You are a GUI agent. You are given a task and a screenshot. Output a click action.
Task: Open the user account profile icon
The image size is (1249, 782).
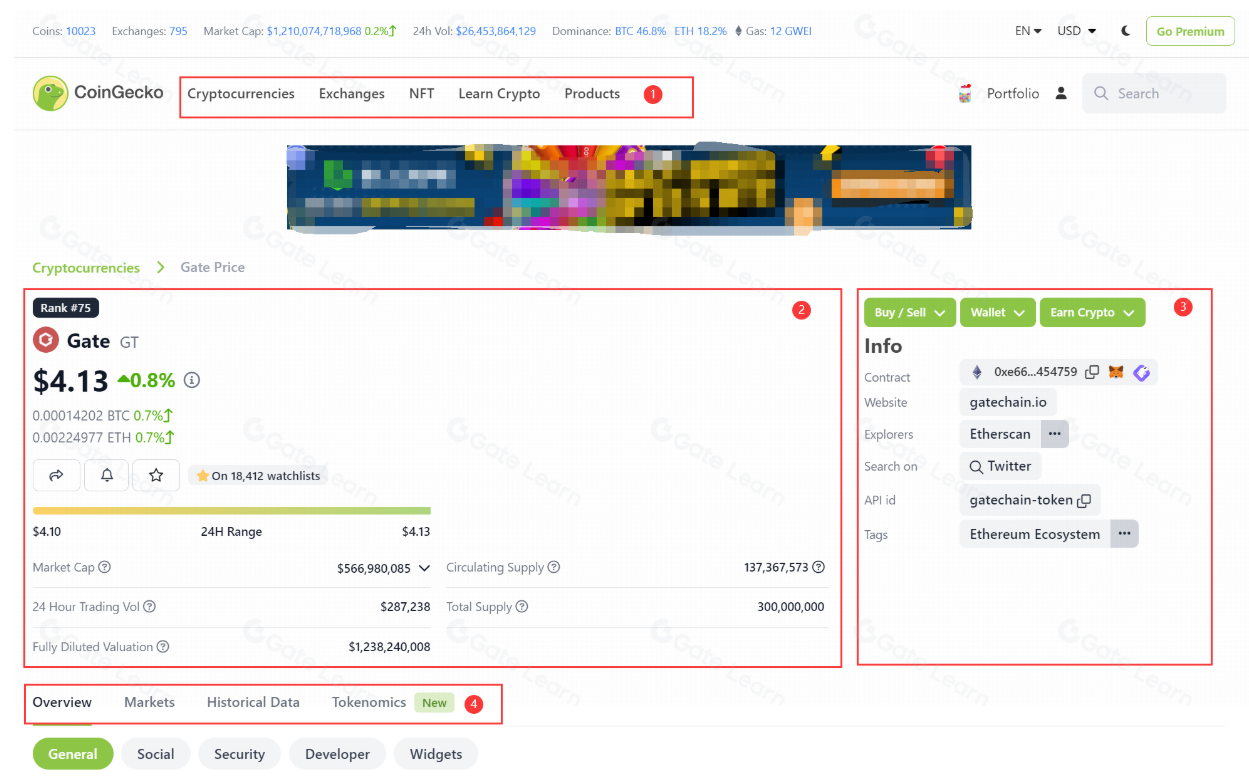(1061, 93)
